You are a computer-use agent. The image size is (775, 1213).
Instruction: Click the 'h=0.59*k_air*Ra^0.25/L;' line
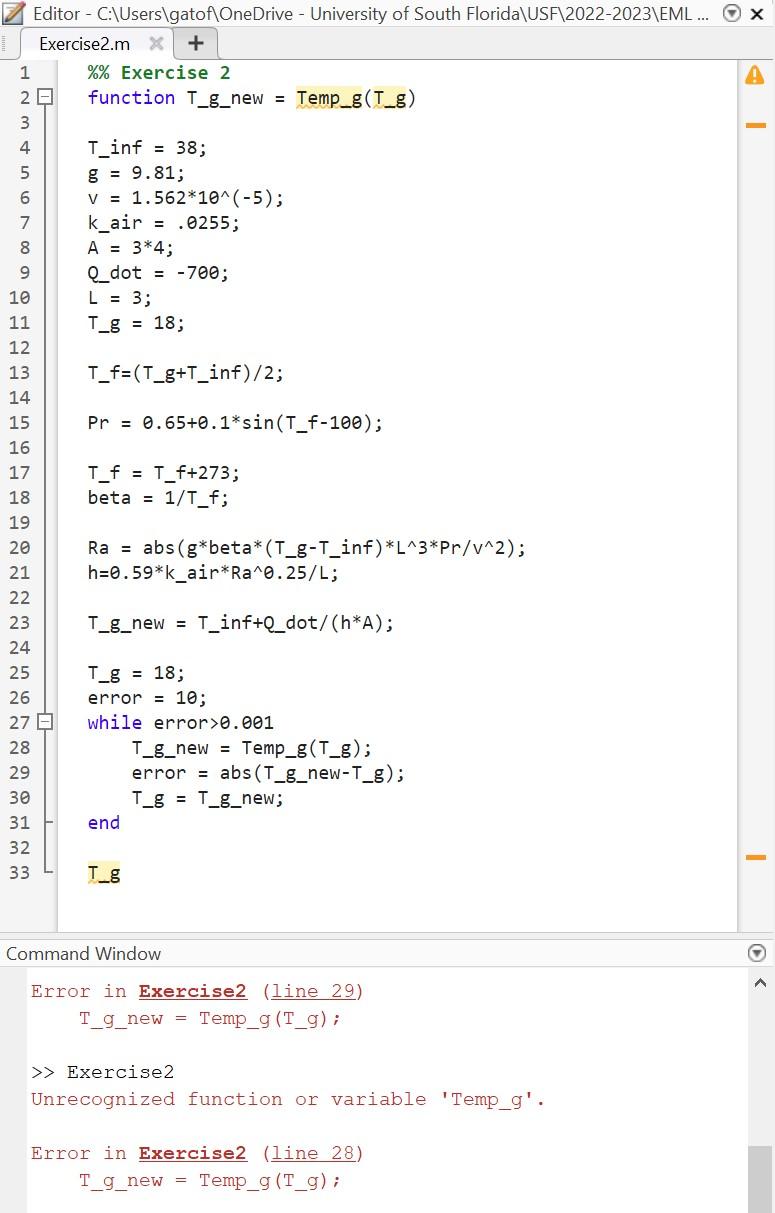(214, 573)
